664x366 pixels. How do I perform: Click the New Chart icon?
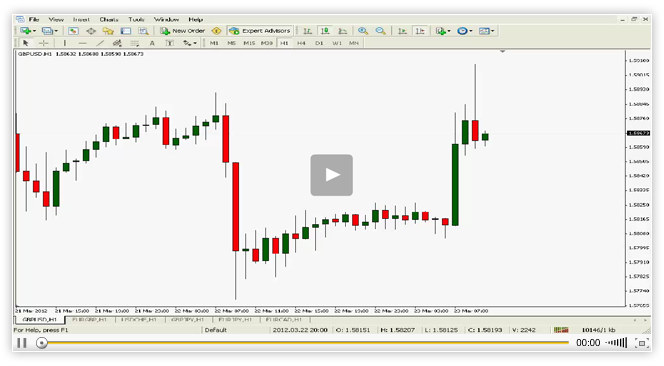point(25,31)
